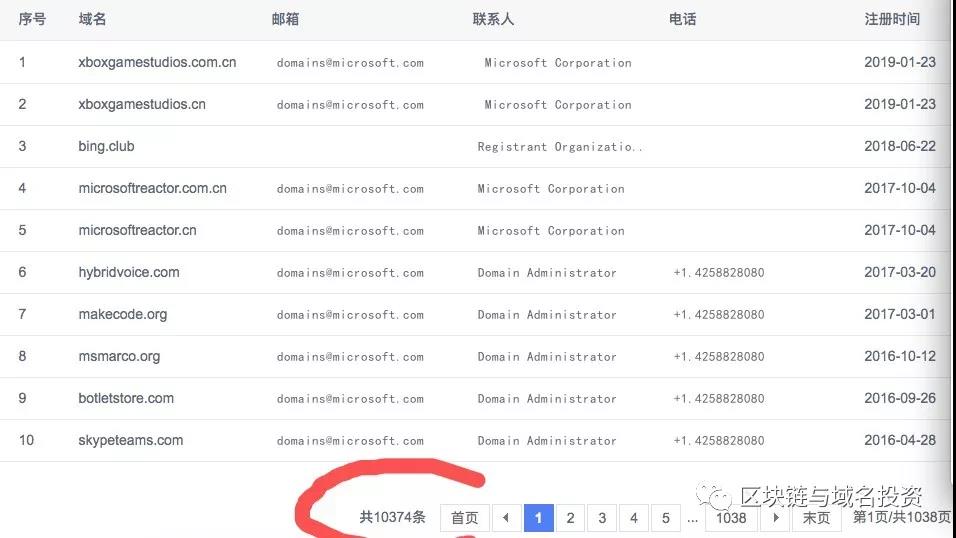Open microsoftreactor.com.cn domain entry

152,188
